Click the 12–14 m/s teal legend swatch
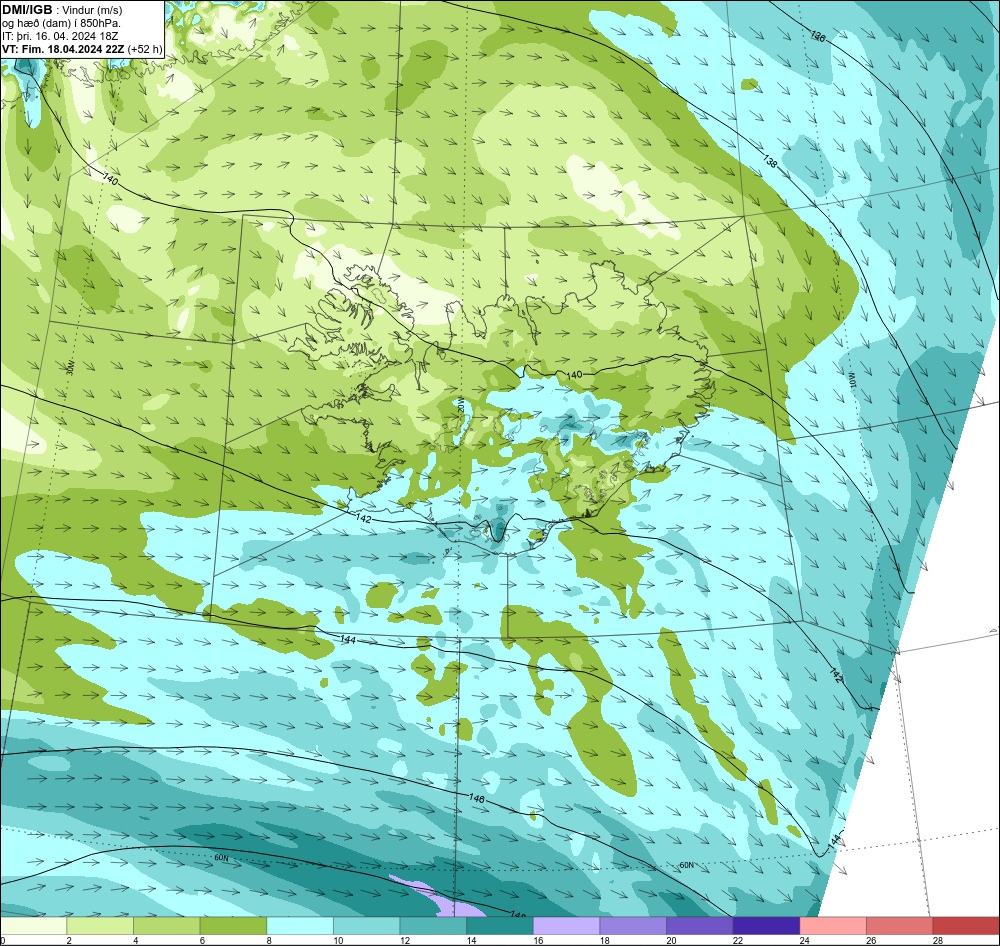 [x=433, y=926]
